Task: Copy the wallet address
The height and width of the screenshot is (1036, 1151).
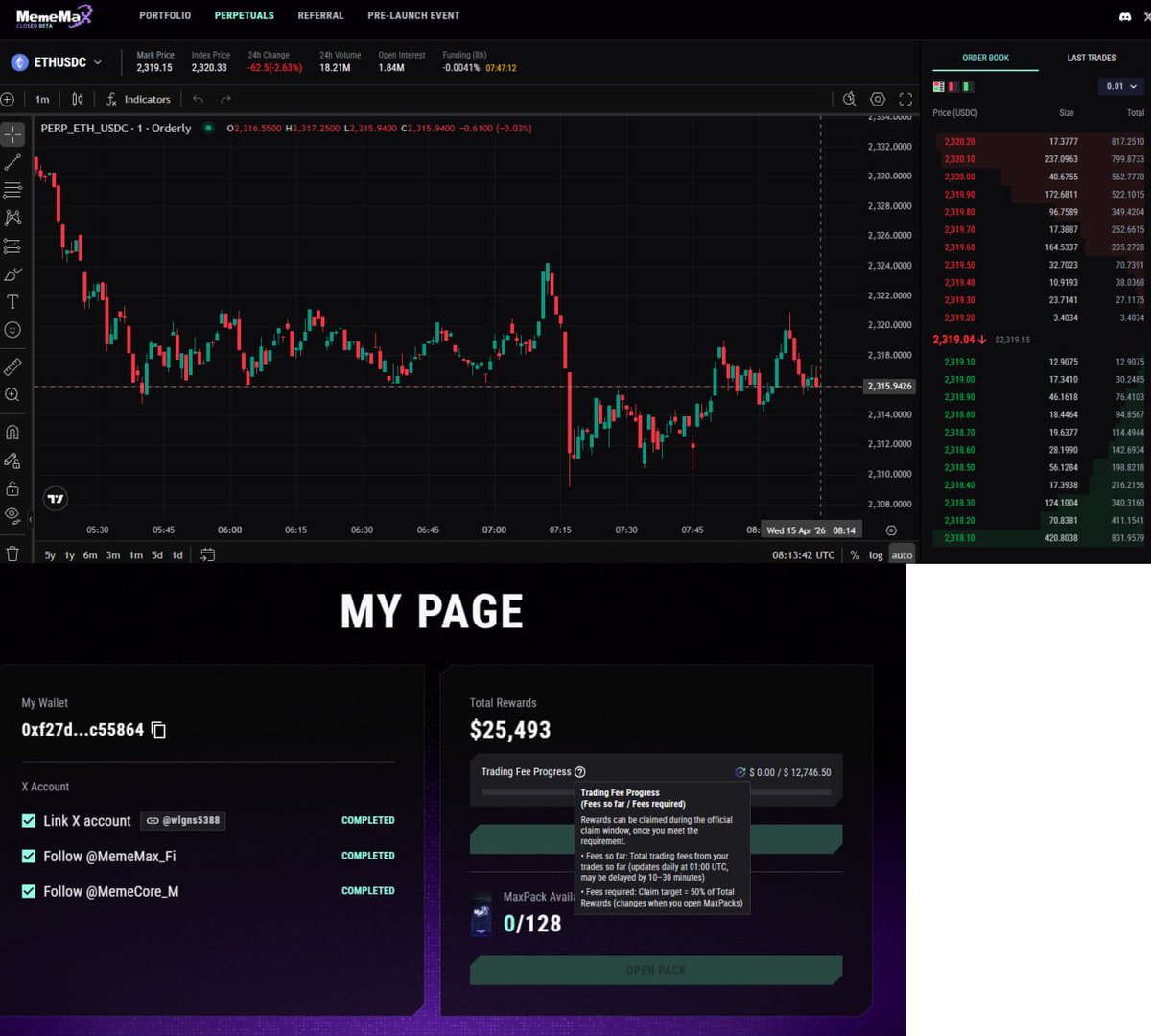Action: point(159,730)
